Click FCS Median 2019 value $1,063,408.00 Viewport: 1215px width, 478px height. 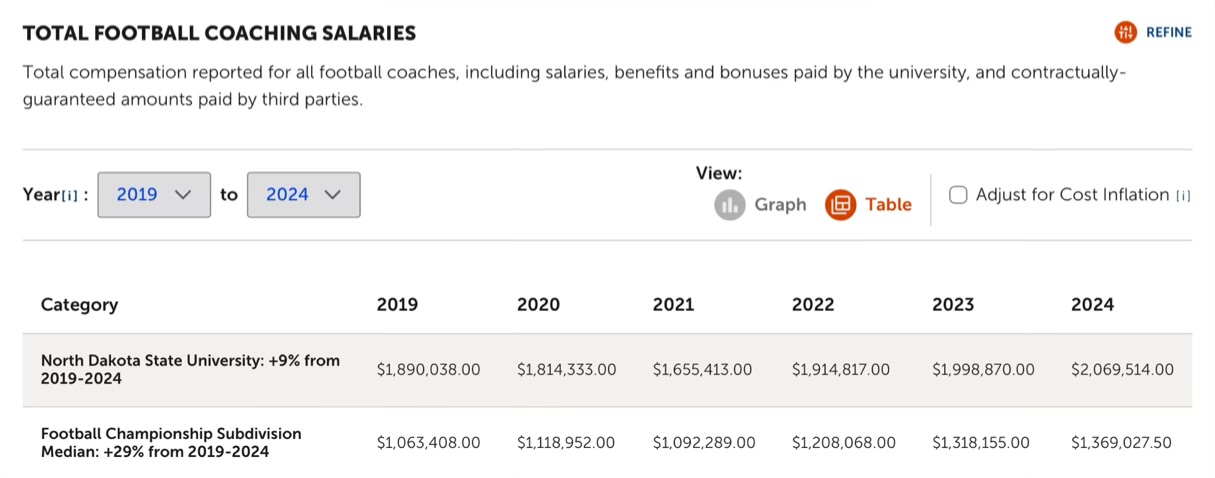pyautogui.click(x=428, y=443)
